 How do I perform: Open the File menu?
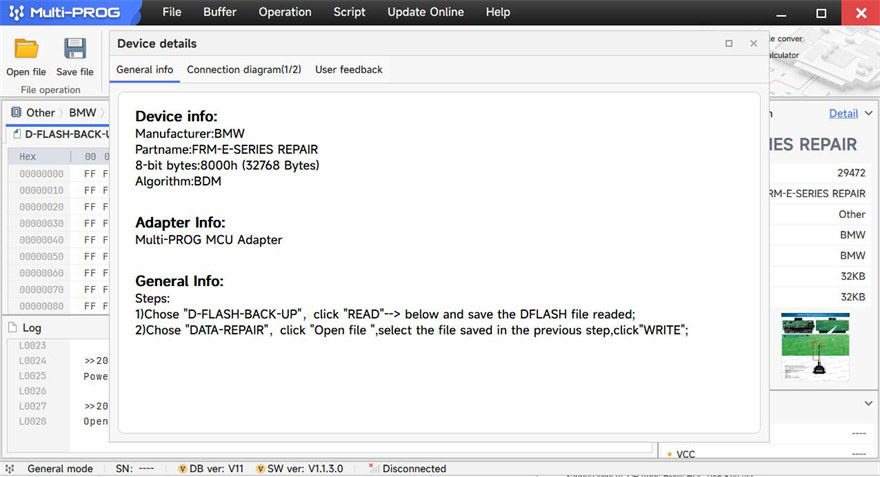click(x=172, y=12)
